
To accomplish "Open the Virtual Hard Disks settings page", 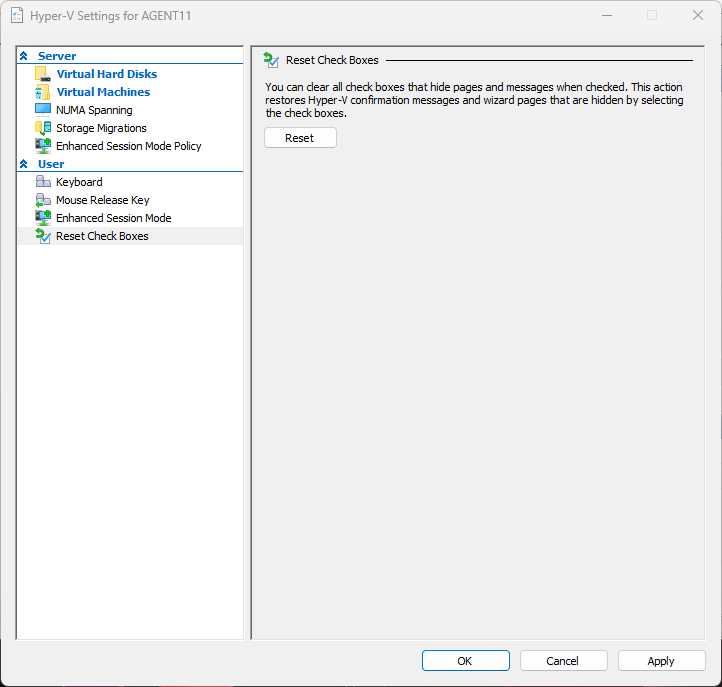I will click(106, 74).
